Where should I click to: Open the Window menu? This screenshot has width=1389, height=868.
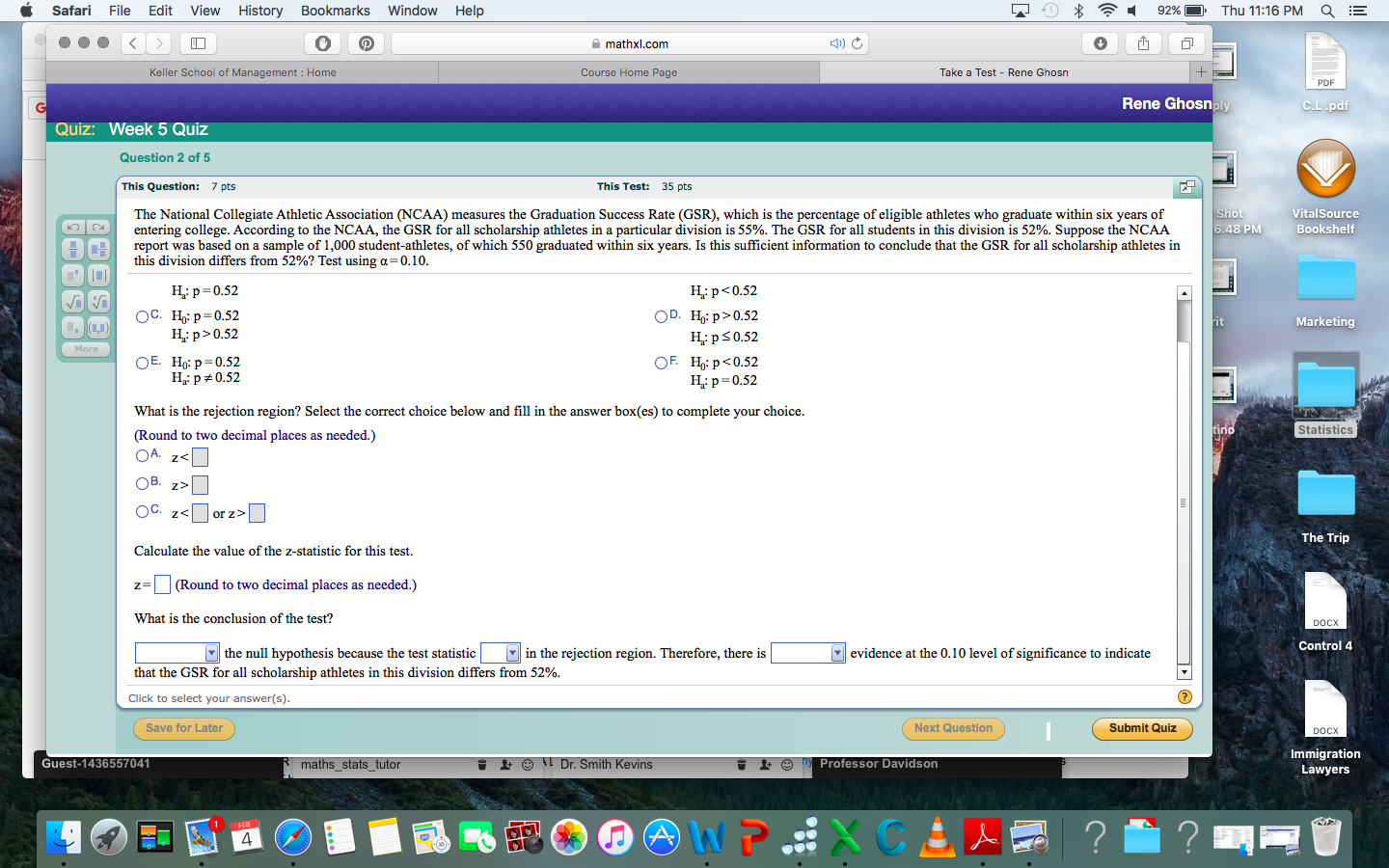[x=412, y=11]
